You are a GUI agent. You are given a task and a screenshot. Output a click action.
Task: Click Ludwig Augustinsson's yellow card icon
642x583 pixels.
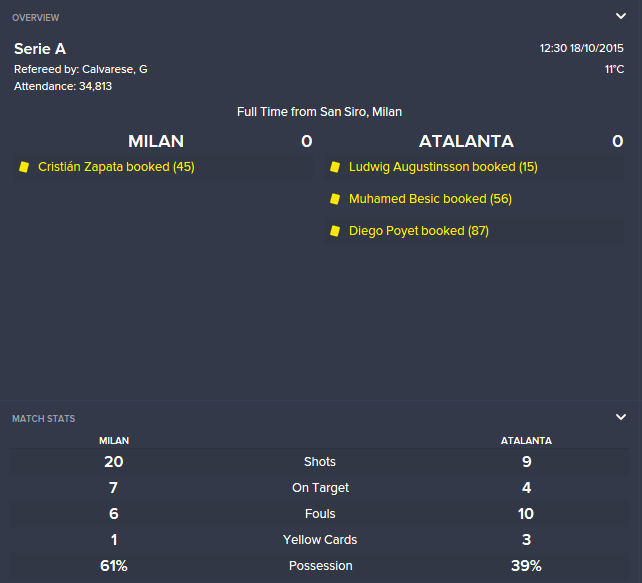tap(335, 167)
